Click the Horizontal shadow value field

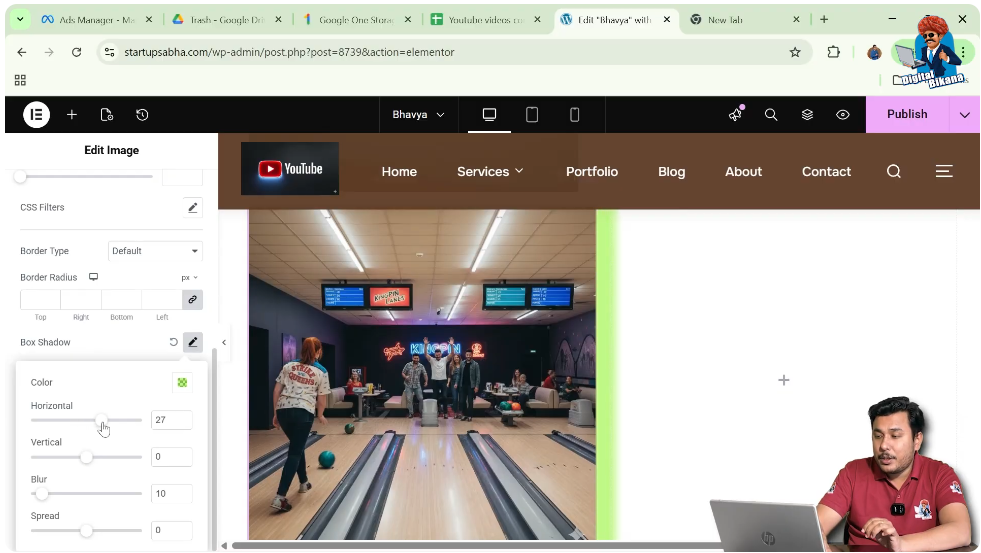click(171, 420)
